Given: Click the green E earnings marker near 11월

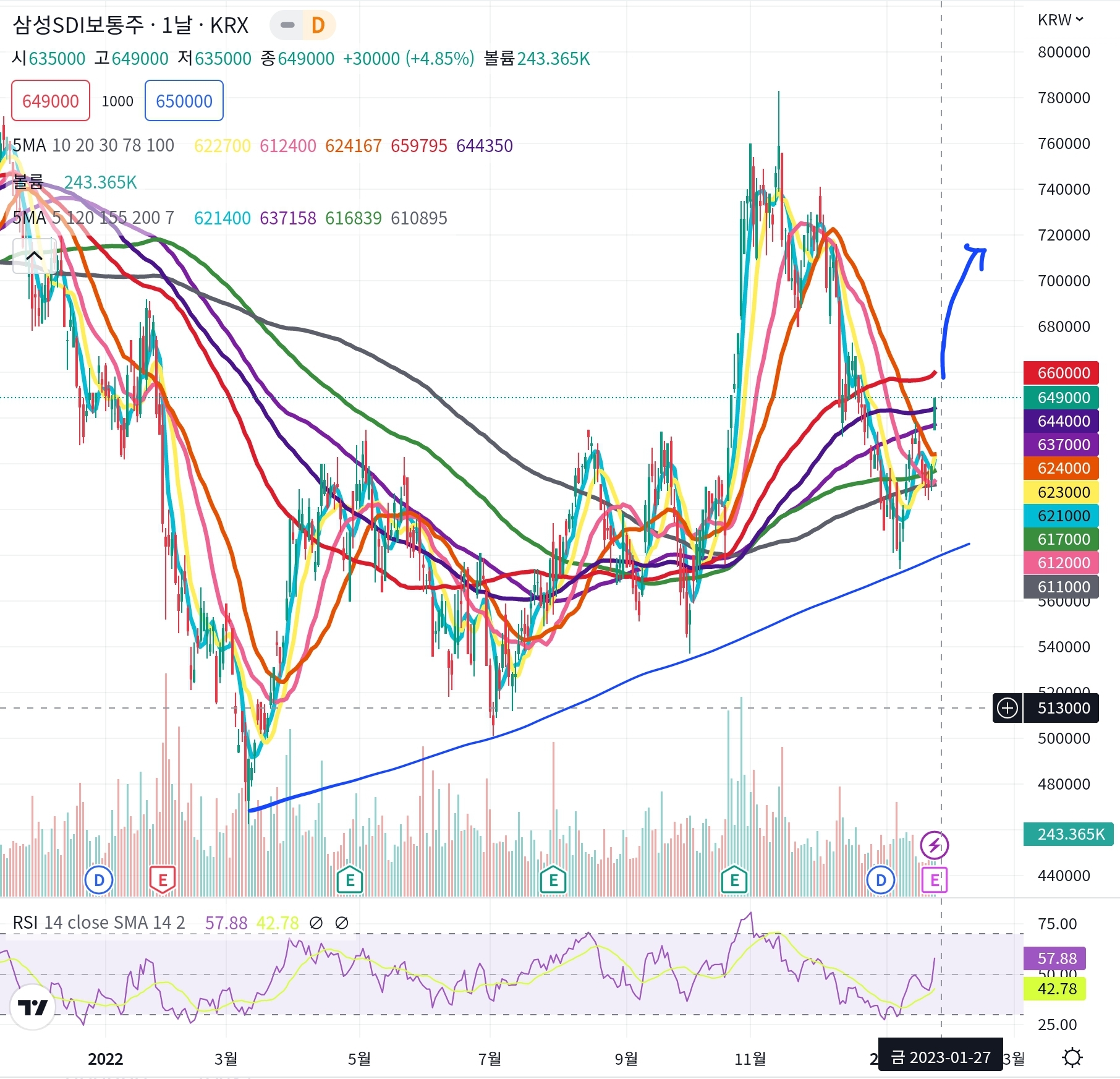Looking at the screenshot, I should [x=734, y=880].
